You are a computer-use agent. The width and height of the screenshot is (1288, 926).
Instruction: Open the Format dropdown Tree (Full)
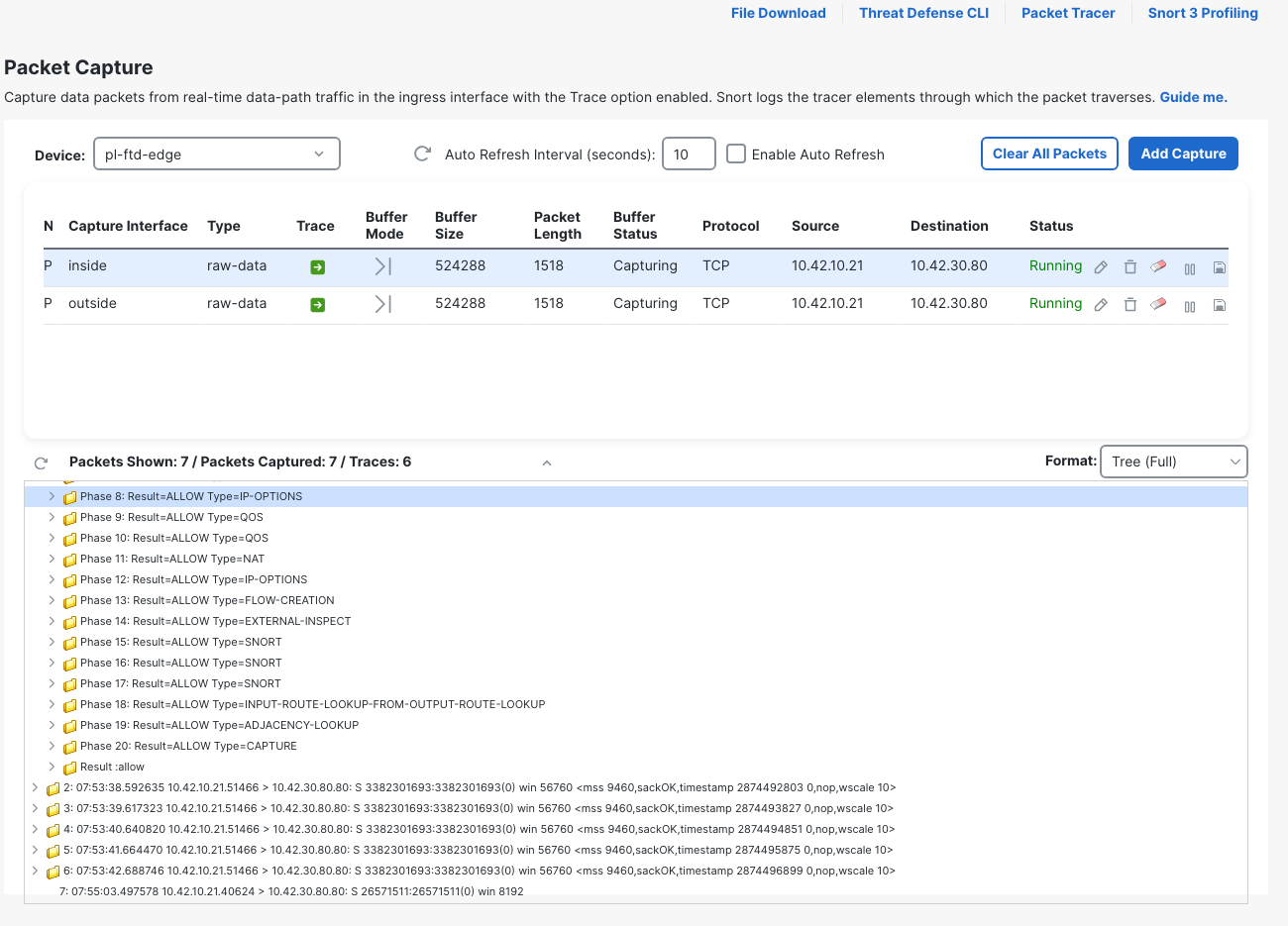[1174, 462]
